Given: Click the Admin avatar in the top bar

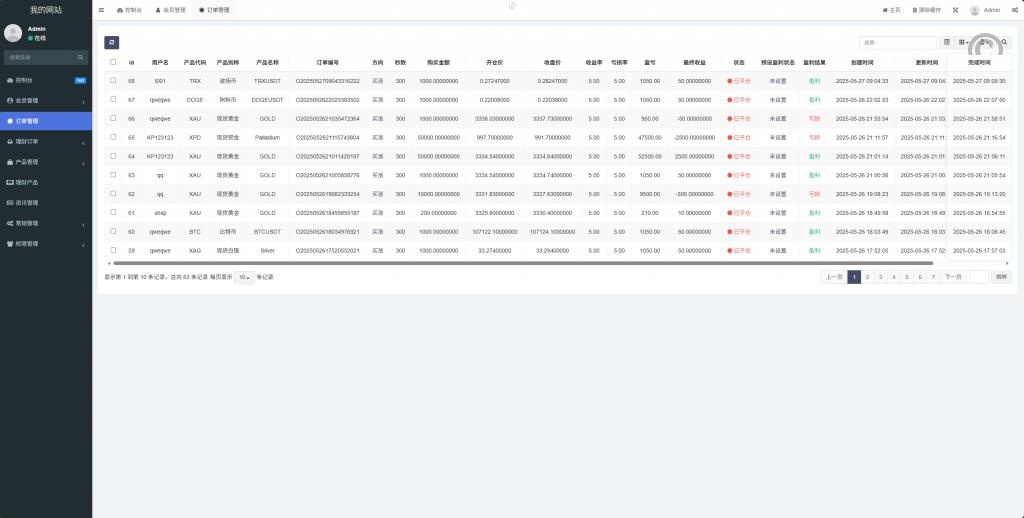Looking at the screenshot, I should (975, 10).
